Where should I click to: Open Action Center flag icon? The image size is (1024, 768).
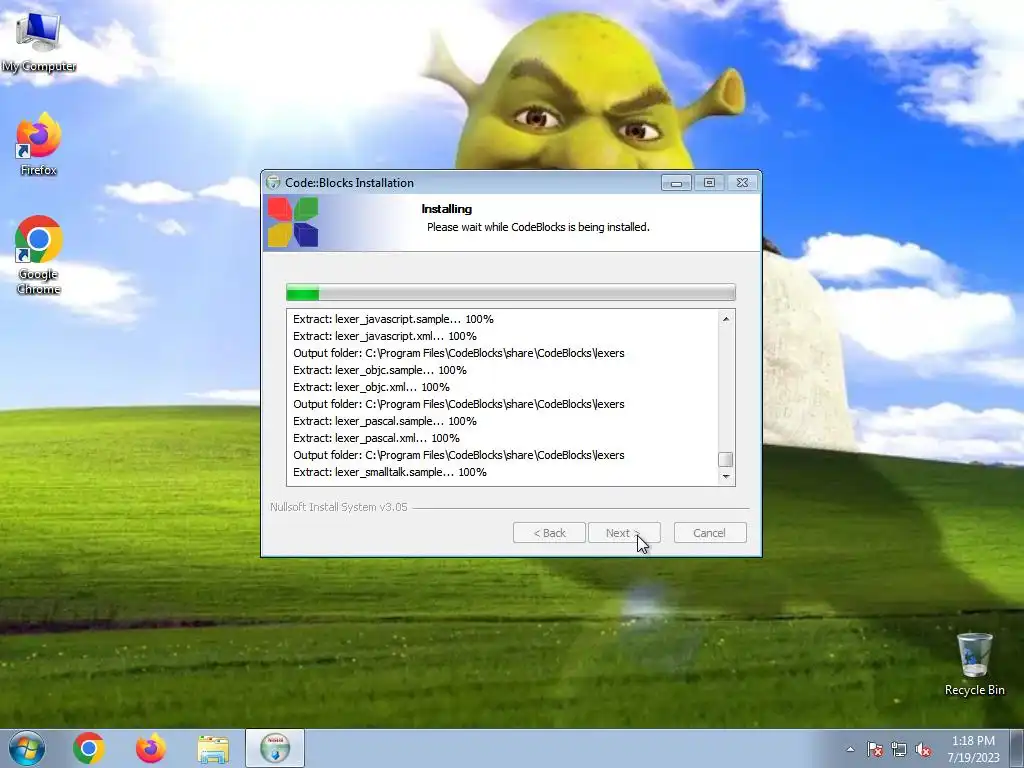[x=874, y=749]
